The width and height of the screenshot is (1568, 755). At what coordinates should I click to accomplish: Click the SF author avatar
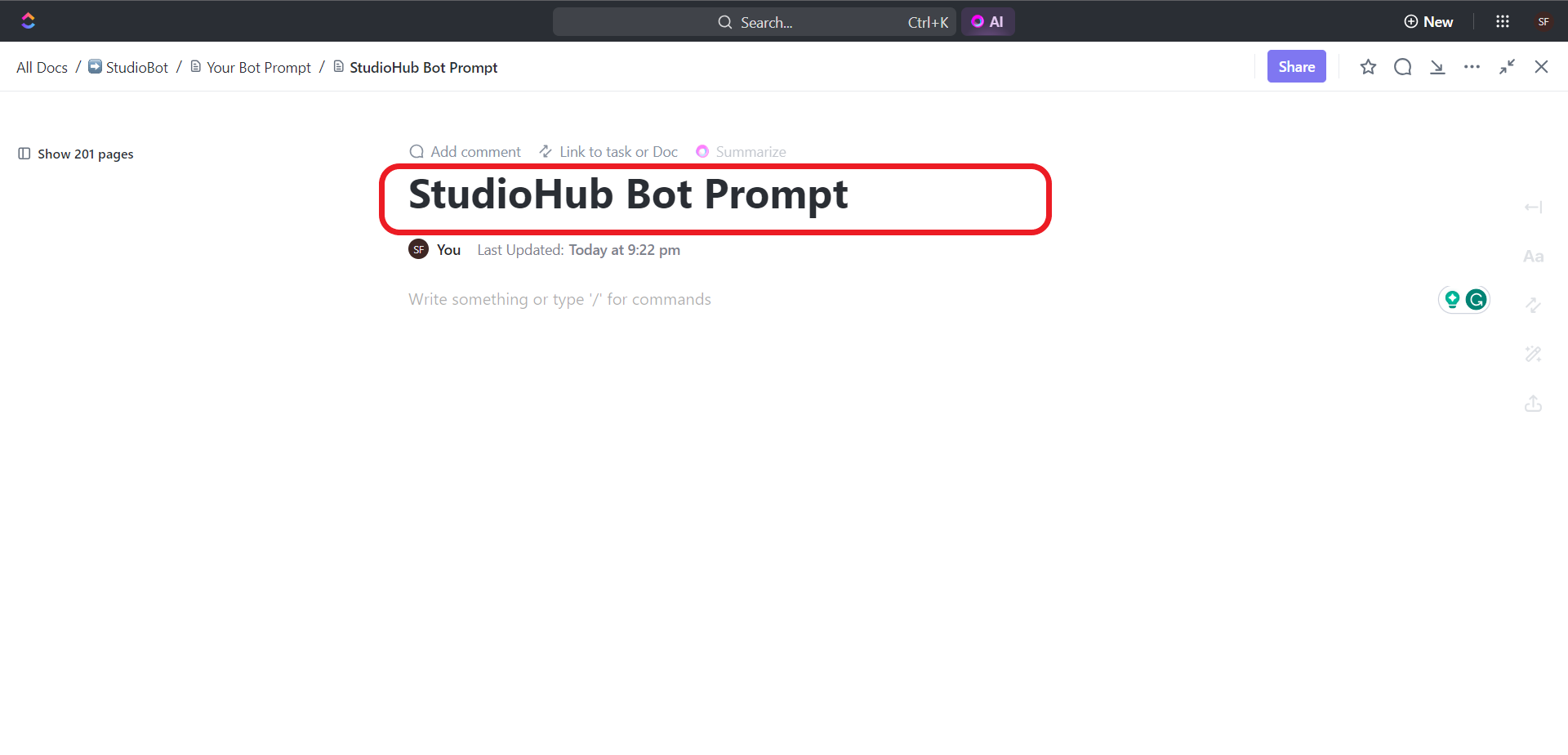[x=418, y=249]
